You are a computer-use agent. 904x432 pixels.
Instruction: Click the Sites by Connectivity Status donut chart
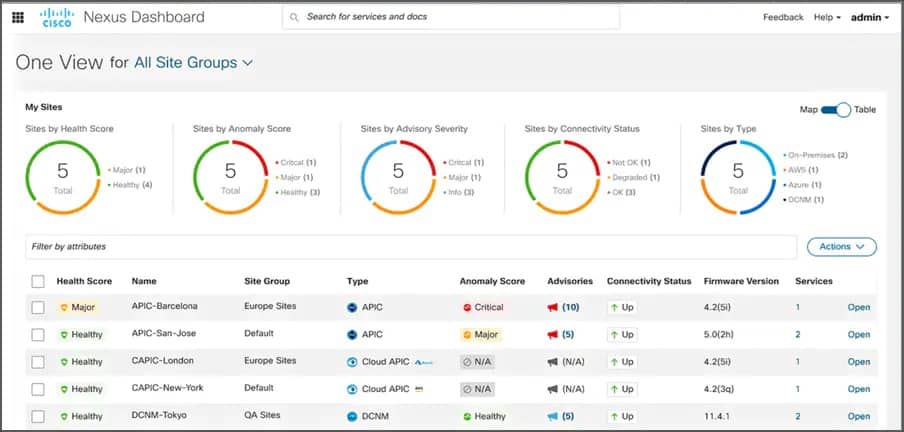[563, 178]
